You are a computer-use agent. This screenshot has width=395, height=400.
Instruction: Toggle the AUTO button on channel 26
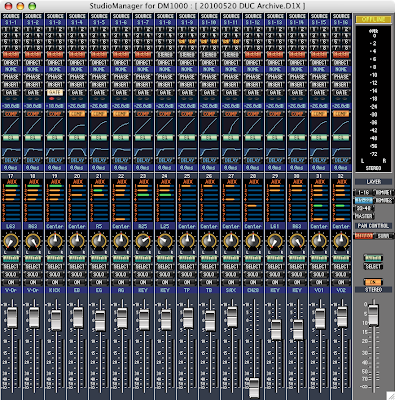click(209, 258)
